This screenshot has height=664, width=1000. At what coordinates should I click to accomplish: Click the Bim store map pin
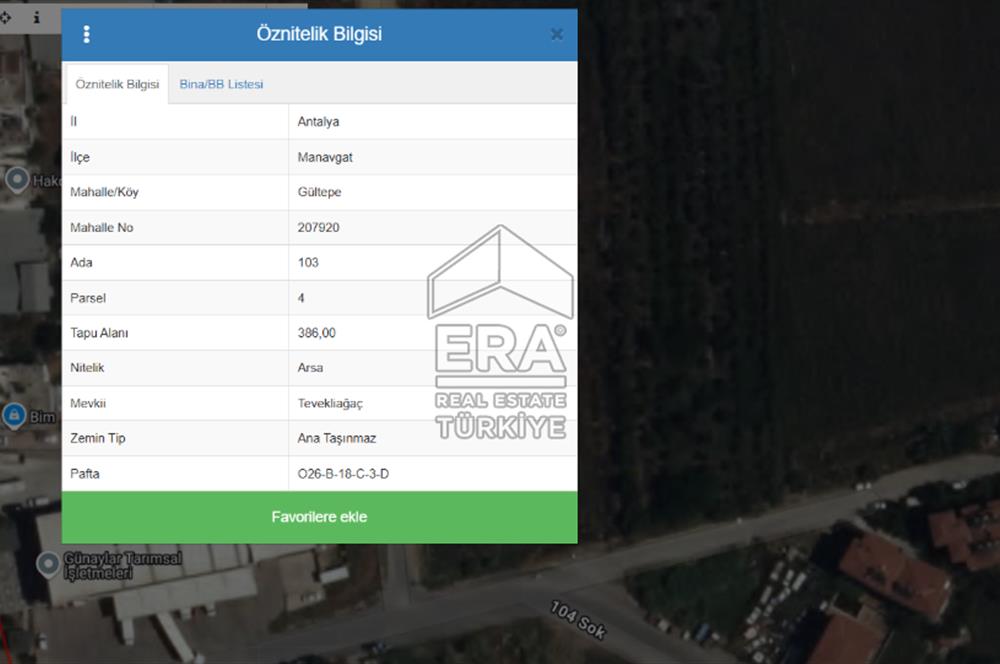click(x=14, y=414)
